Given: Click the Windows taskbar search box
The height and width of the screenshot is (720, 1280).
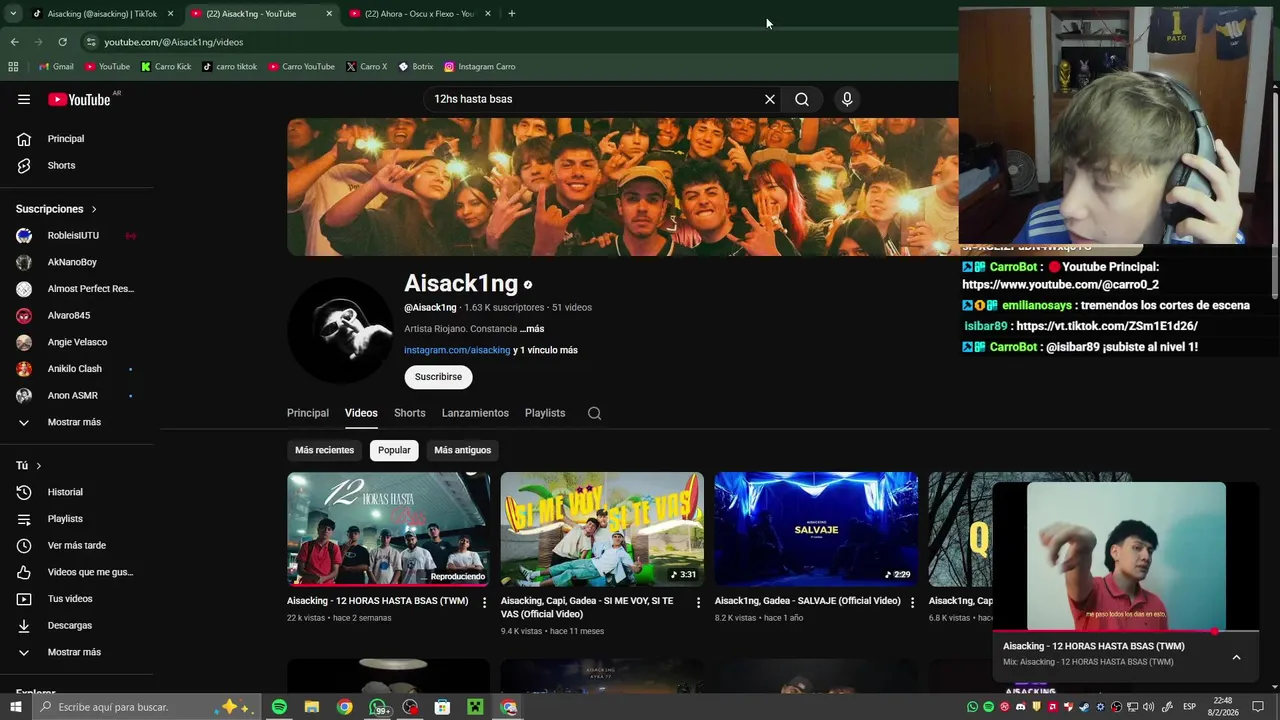Looking at the screenshot, I should (146, 707).
